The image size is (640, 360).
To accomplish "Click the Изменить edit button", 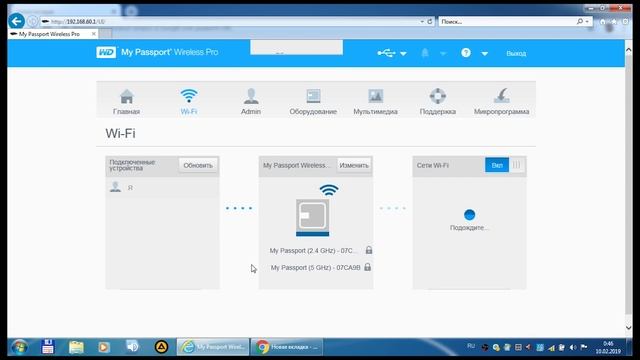I will coord(354,165).
